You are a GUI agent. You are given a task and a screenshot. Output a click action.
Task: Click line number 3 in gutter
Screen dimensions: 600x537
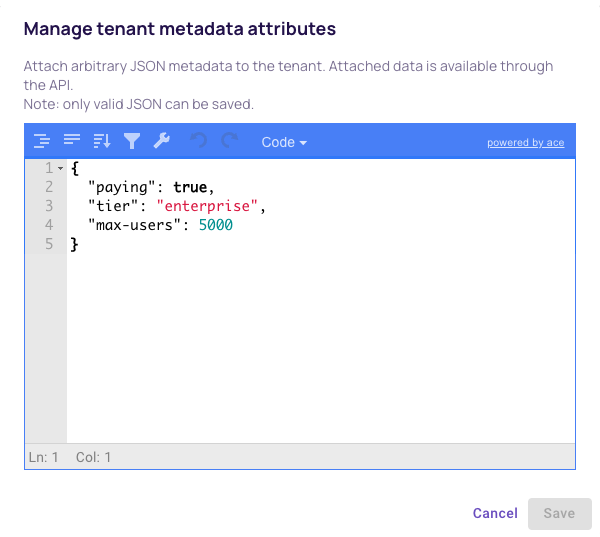[x=49, y=206]
